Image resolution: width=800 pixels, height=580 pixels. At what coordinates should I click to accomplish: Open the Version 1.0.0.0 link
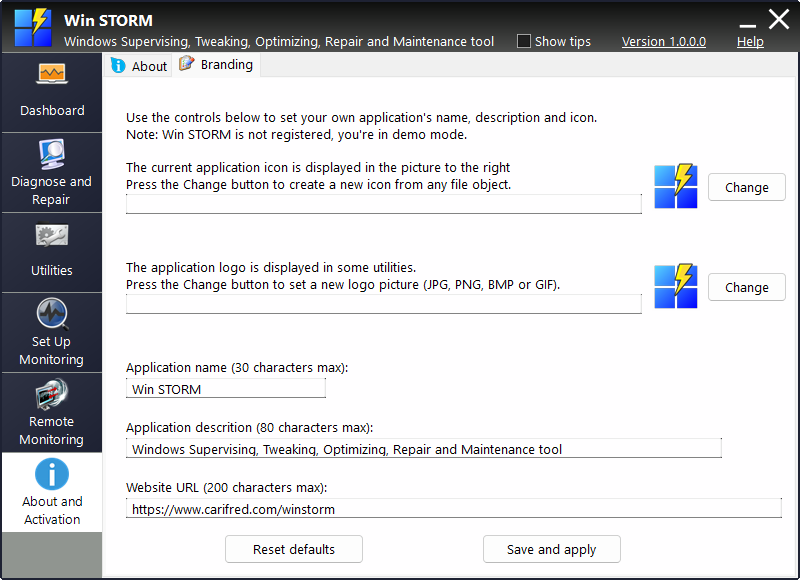pos(663,41)
